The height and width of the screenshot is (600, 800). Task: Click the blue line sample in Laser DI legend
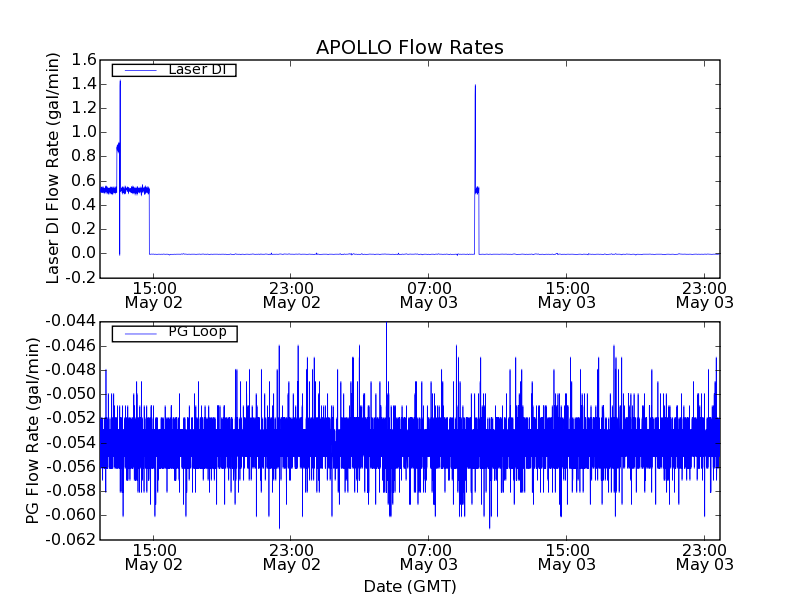[x=137, y=70]
